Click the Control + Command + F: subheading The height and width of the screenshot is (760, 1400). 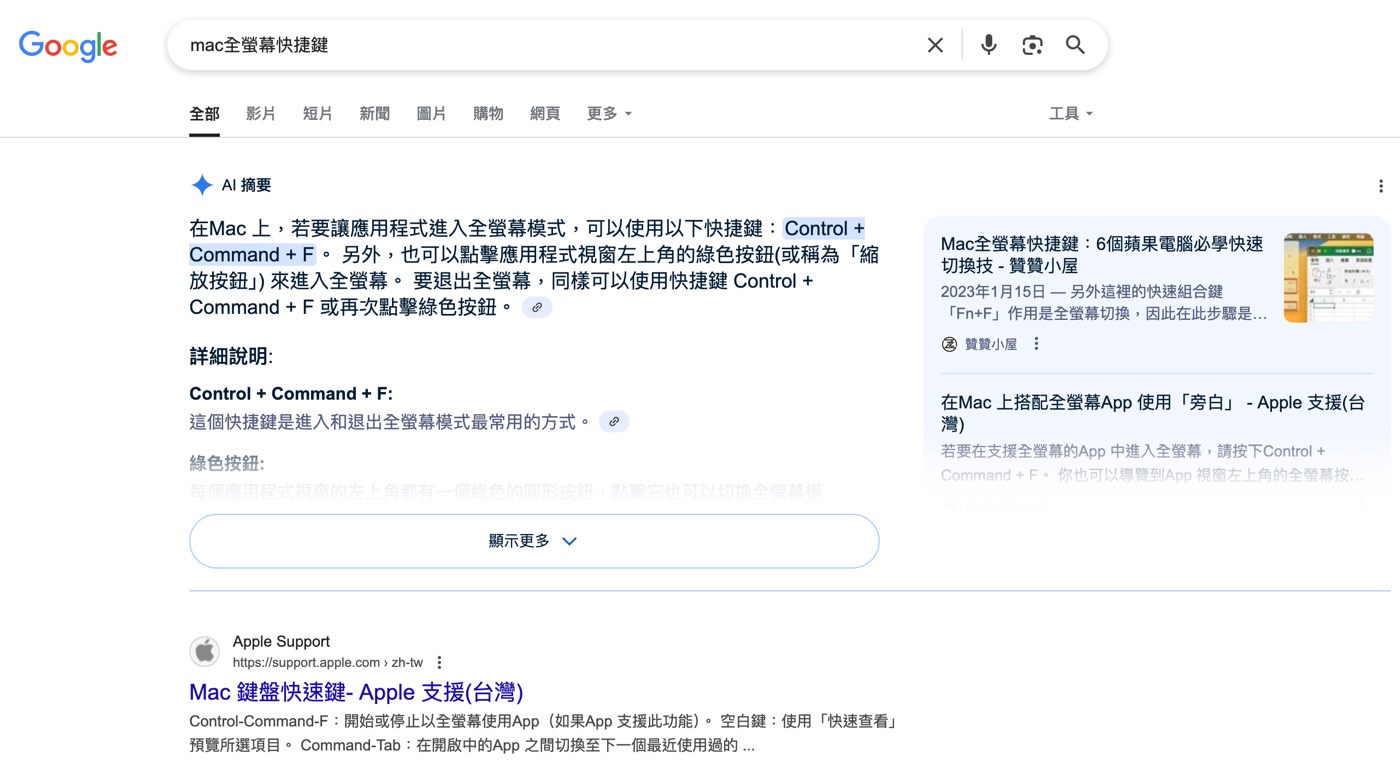click(291, 394)
